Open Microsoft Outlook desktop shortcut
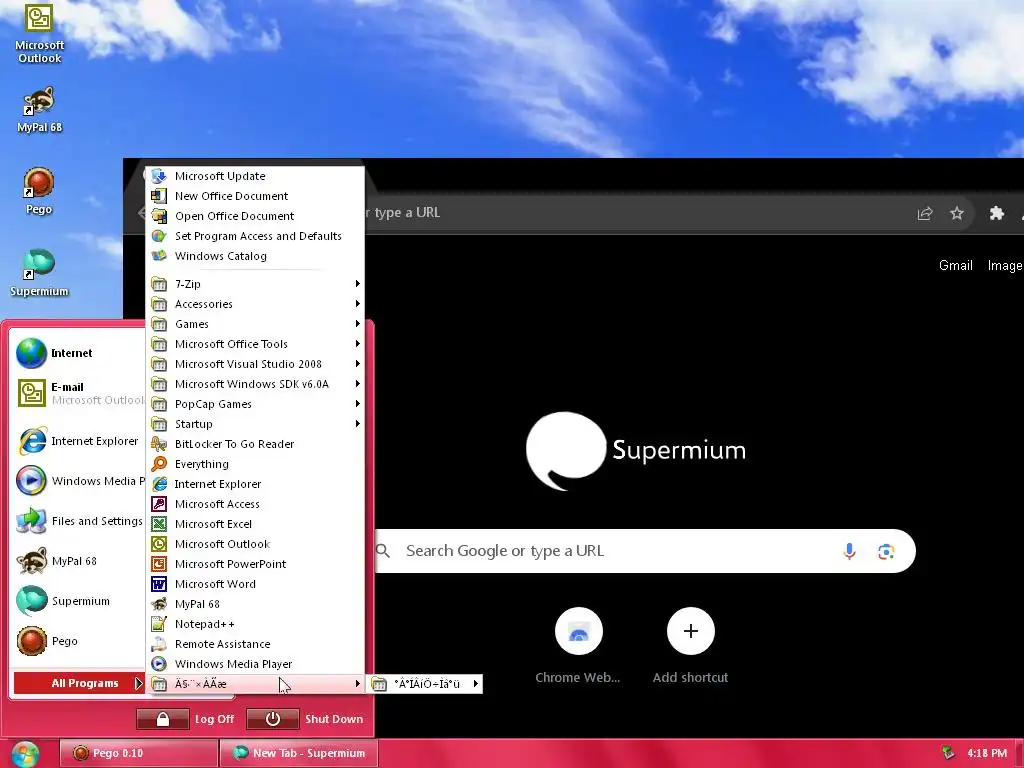The width and height of the screenshot is (1024, 768). [x=39, y=33]
